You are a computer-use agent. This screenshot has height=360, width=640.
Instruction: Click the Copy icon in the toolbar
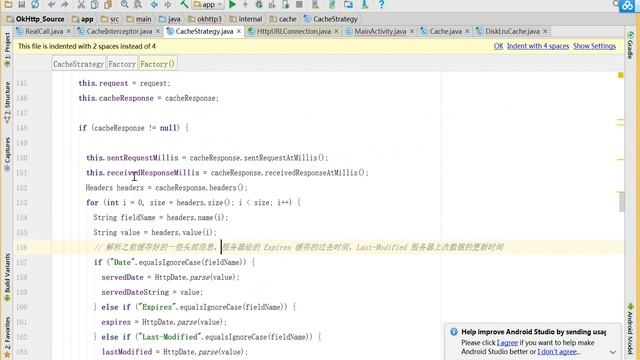pyautogui.click(x=94, y=4)
